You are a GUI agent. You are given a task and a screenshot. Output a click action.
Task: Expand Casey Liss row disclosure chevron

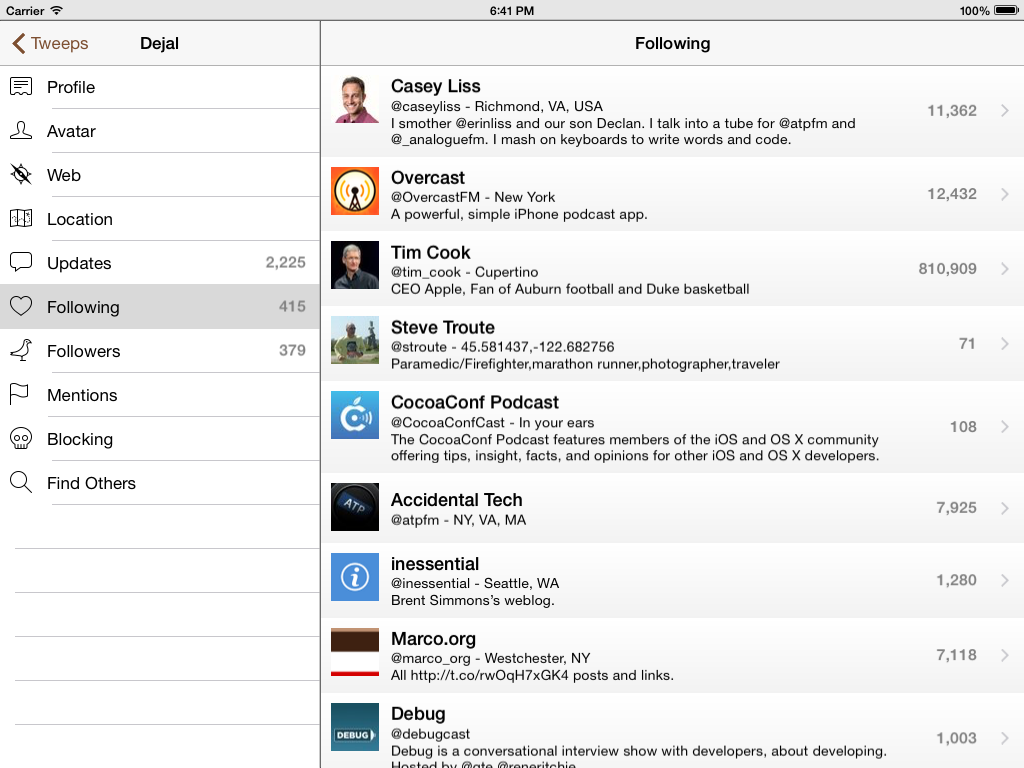(1005, 111)
